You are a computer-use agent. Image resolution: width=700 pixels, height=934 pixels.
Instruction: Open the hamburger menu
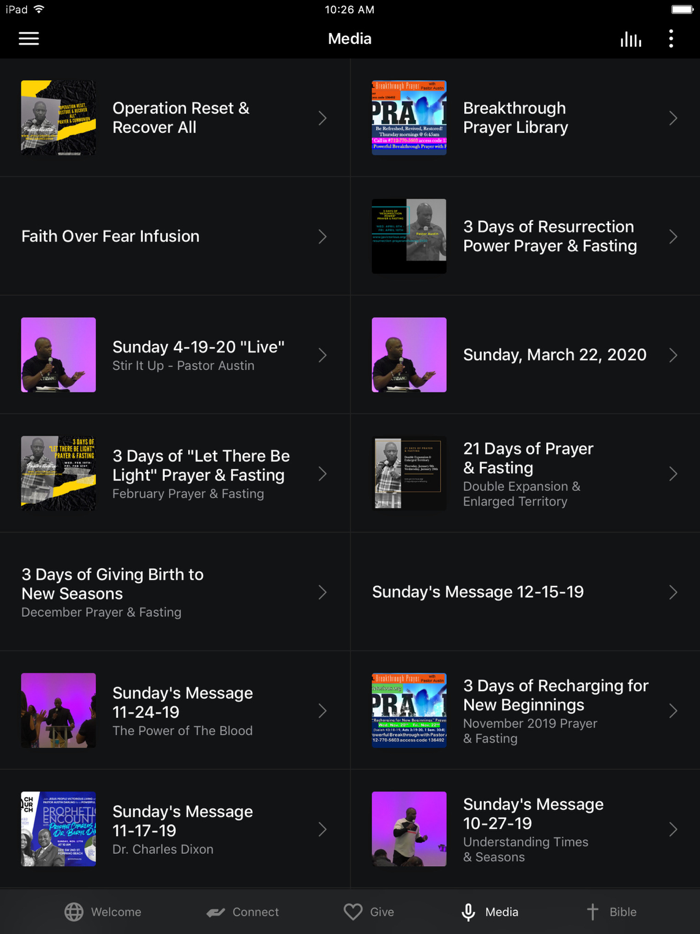(29, 38)
